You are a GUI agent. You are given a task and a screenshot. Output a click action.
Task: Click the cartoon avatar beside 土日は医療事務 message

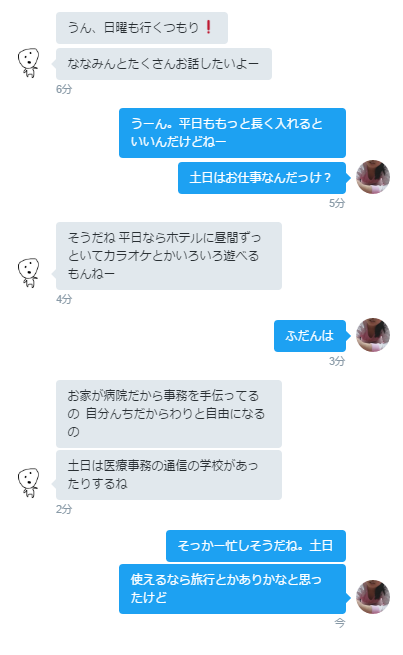click(28, 483)
